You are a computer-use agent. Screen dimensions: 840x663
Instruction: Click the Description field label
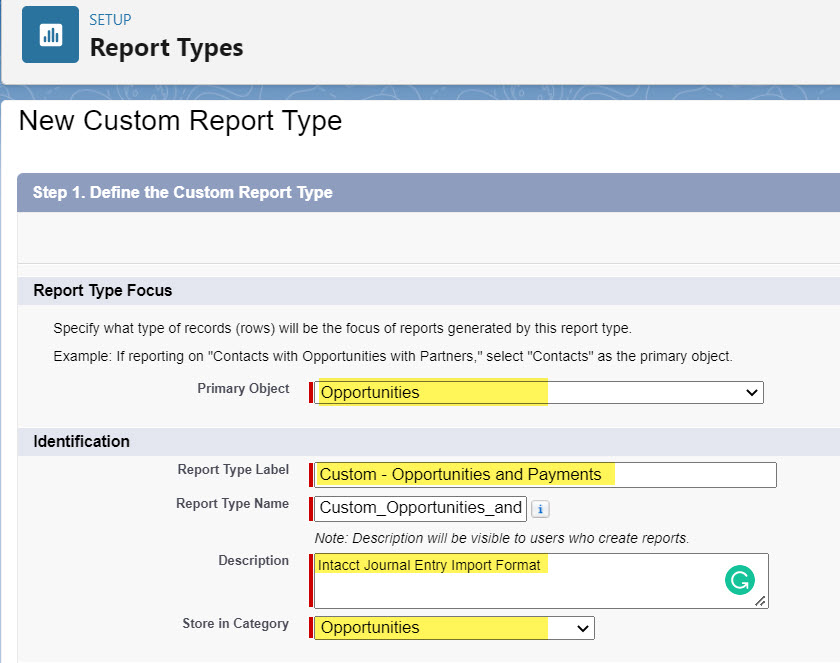point(253,561)
